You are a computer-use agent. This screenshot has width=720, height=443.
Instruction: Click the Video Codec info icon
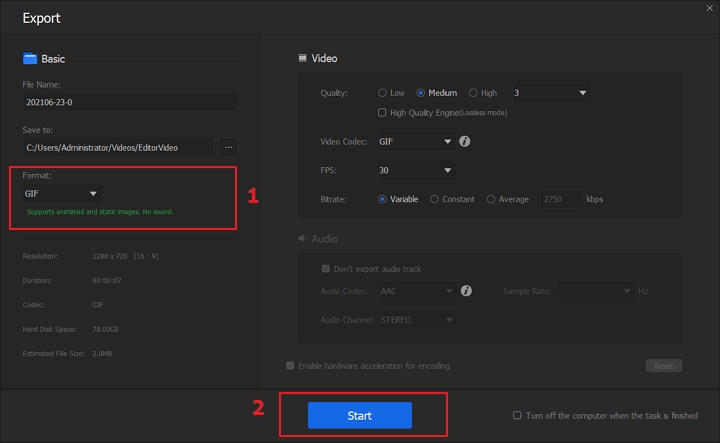tap(465, 142)
